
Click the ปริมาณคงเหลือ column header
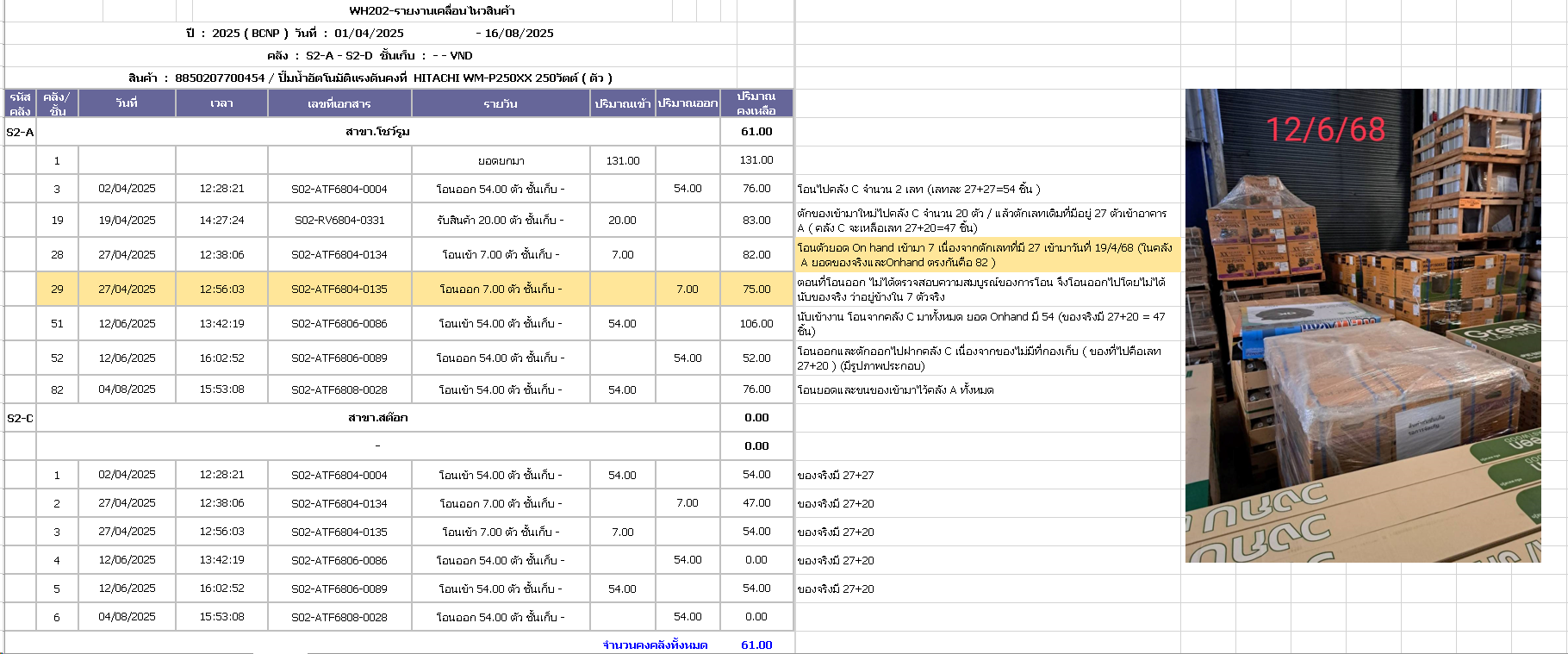pyautogui.click(x=756, y=103)
